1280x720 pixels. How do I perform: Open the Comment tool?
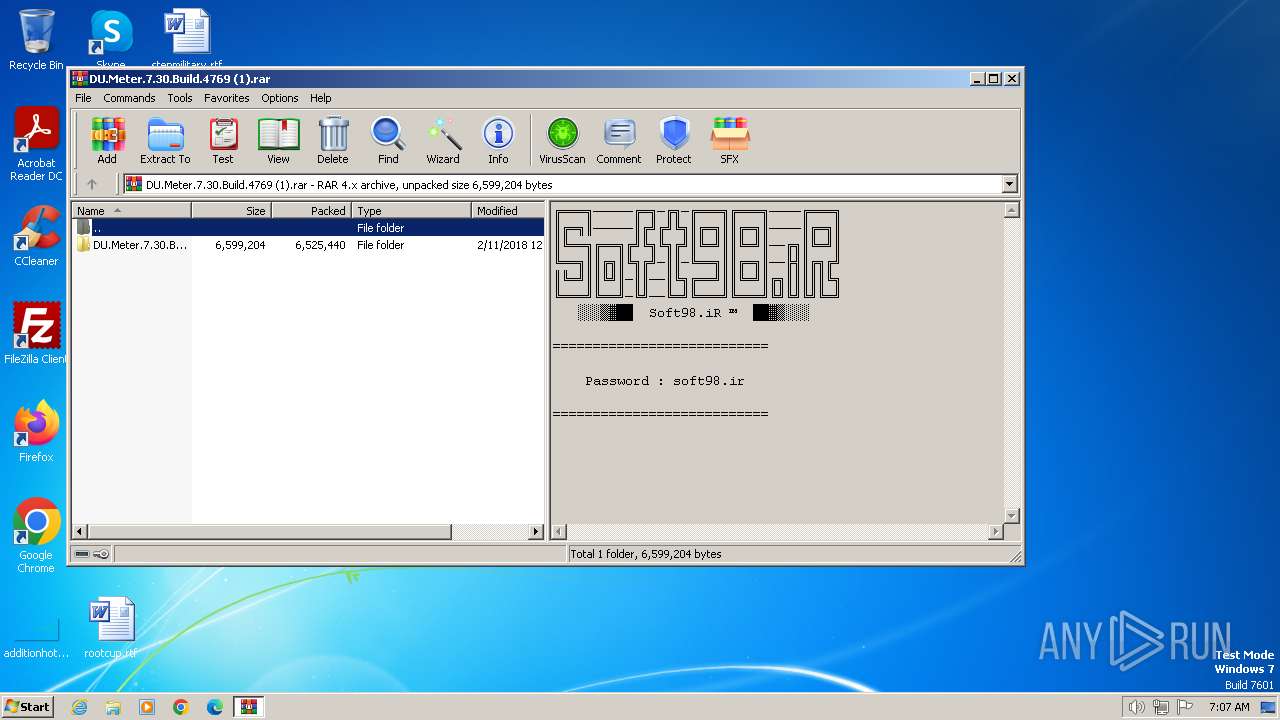click(x=619, y=140)
